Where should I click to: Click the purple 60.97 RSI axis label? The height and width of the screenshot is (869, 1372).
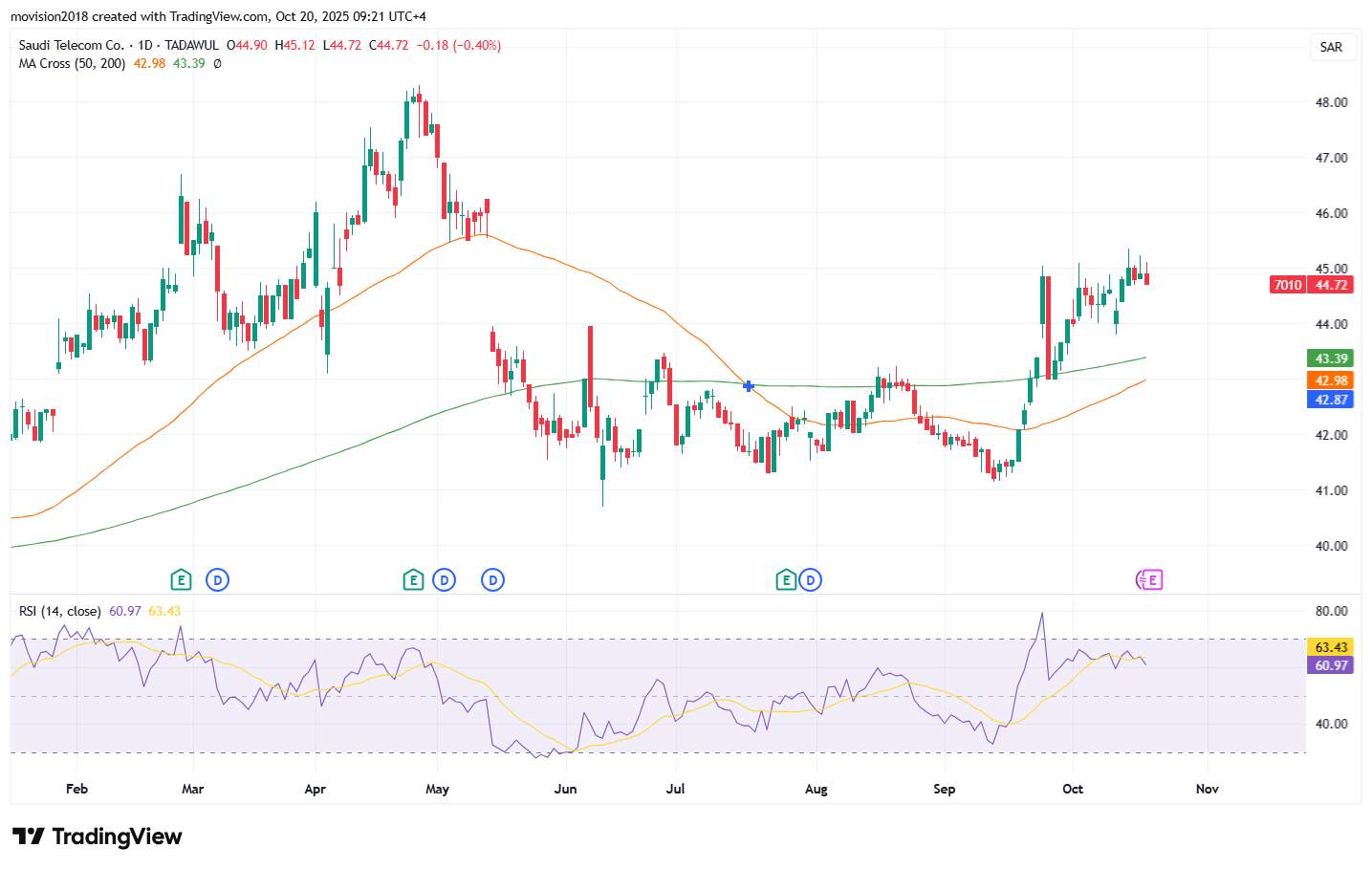[x=1331, y=665]
